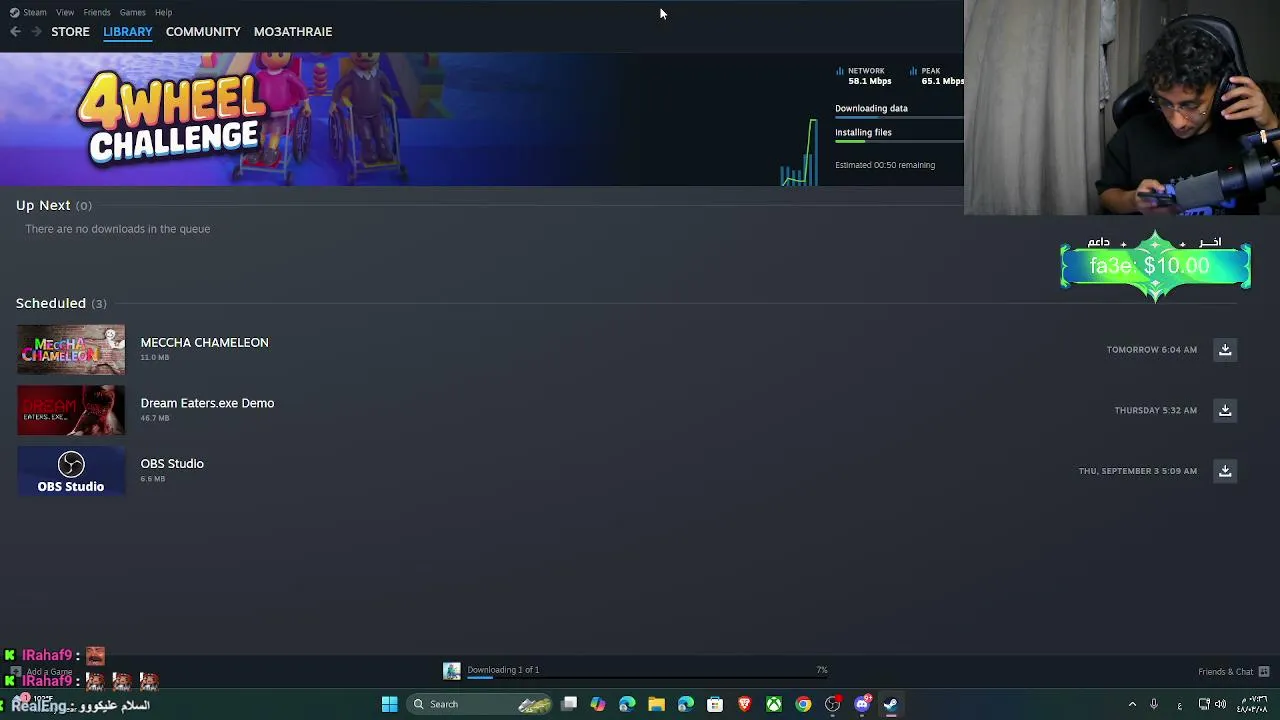Click the OBS Studio title
Screen dimensions: 1280x720
(172, 464)
